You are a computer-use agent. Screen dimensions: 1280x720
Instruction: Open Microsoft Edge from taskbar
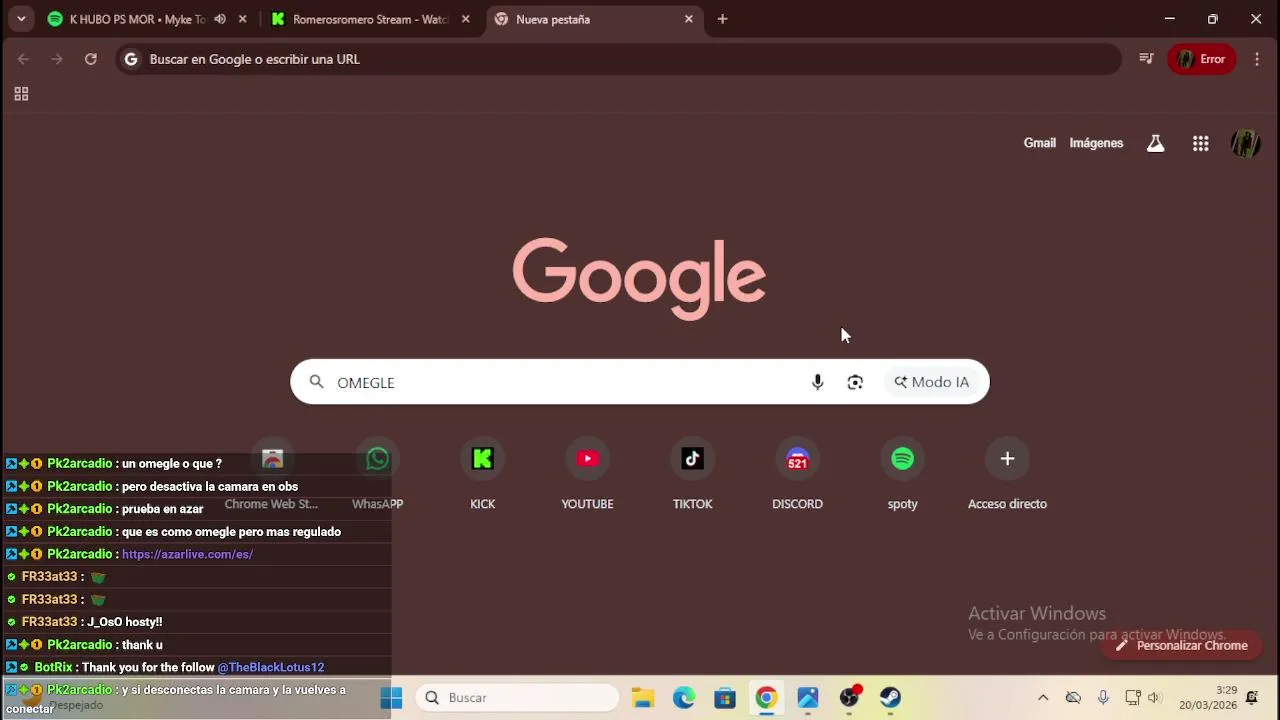click(x=684, y=697)
